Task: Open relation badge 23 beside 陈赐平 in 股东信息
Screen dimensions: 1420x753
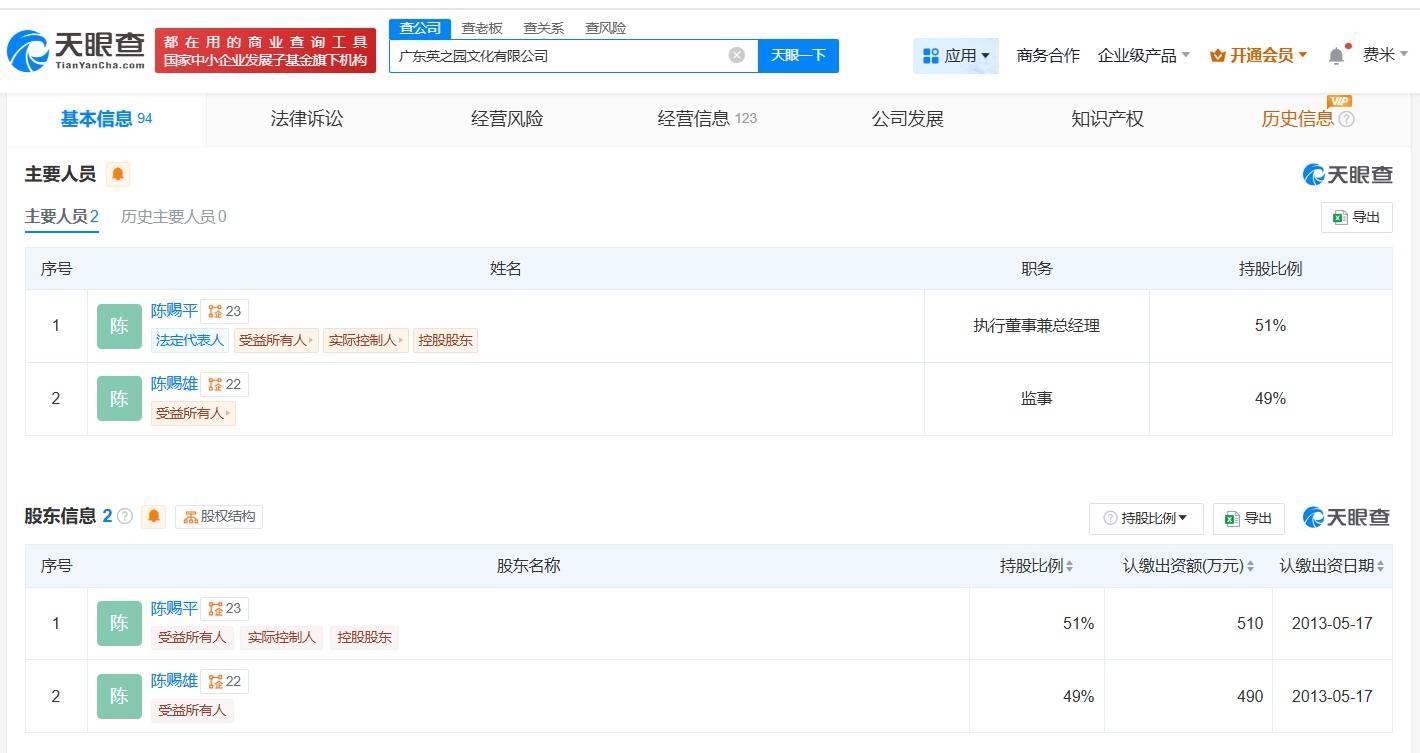Action: [225, 608]
